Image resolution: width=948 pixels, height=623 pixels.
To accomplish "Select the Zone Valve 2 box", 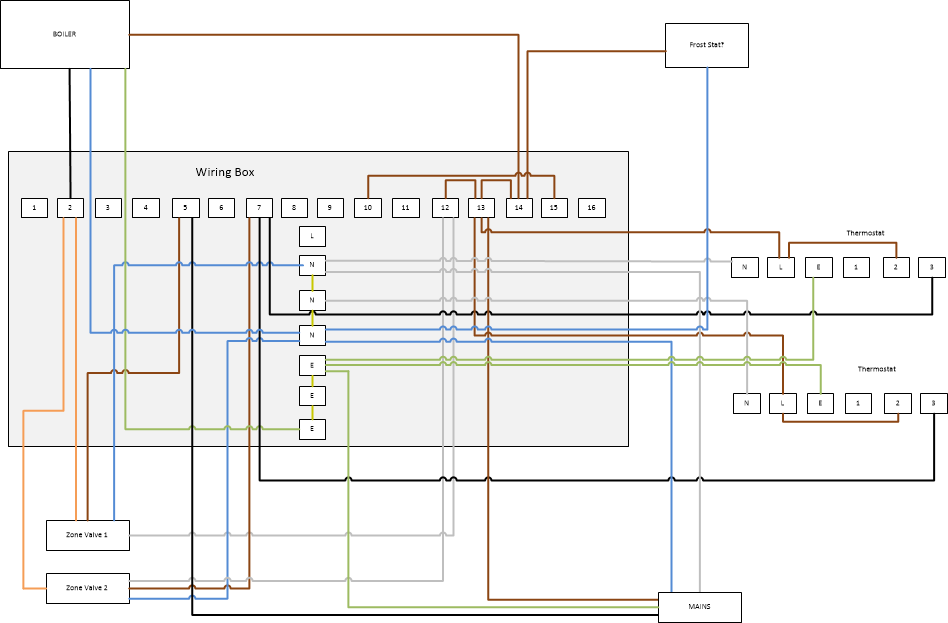I will point(88,588).
